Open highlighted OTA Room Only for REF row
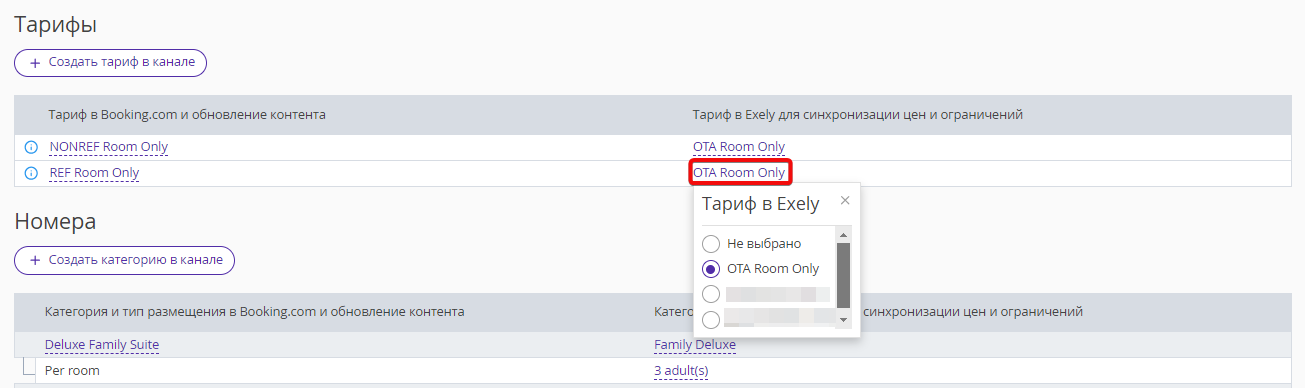 pos(739,172)
